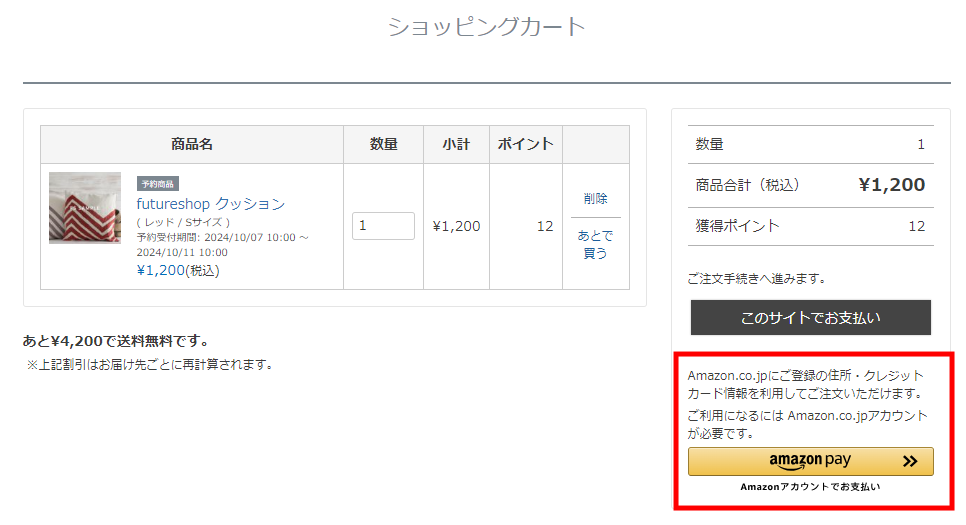Select the 商品名 column header

point(192,144)
